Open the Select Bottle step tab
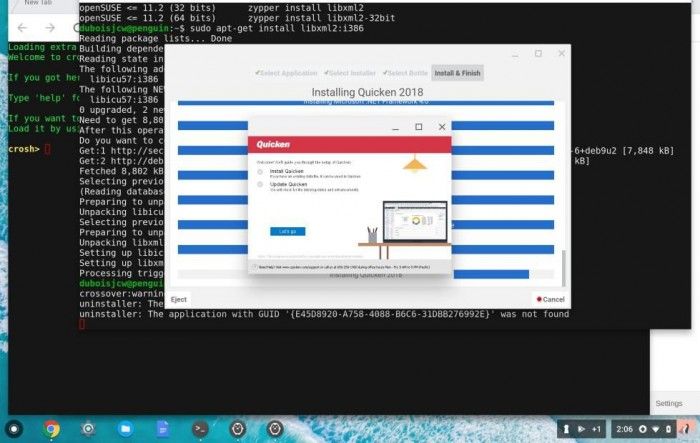The width and height of the screenshot is (700, 443). [x=403, y=74]
